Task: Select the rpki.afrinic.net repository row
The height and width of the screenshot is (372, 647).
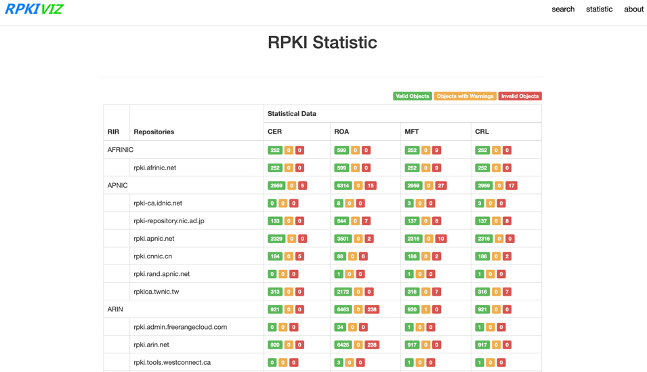Action: (x=322, y=168)
